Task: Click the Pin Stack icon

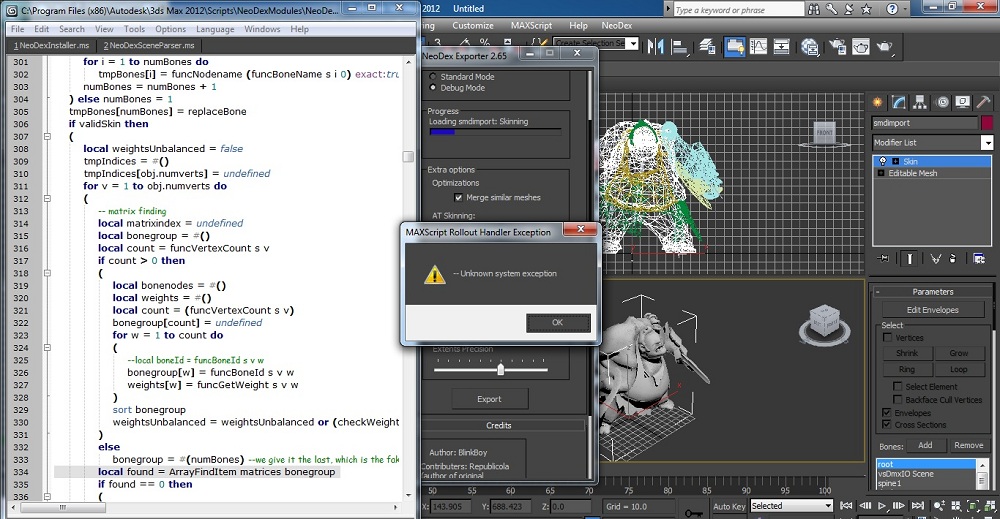Action: pos(883,258)
